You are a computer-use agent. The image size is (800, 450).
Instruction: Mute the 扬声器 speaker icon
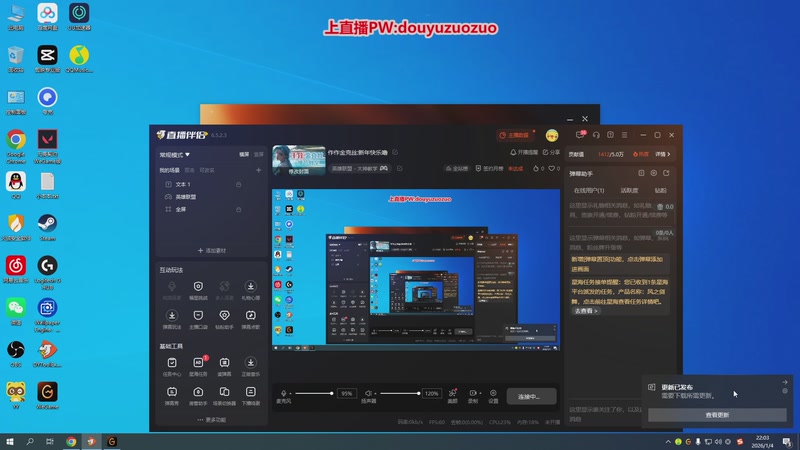coord(368,393)
